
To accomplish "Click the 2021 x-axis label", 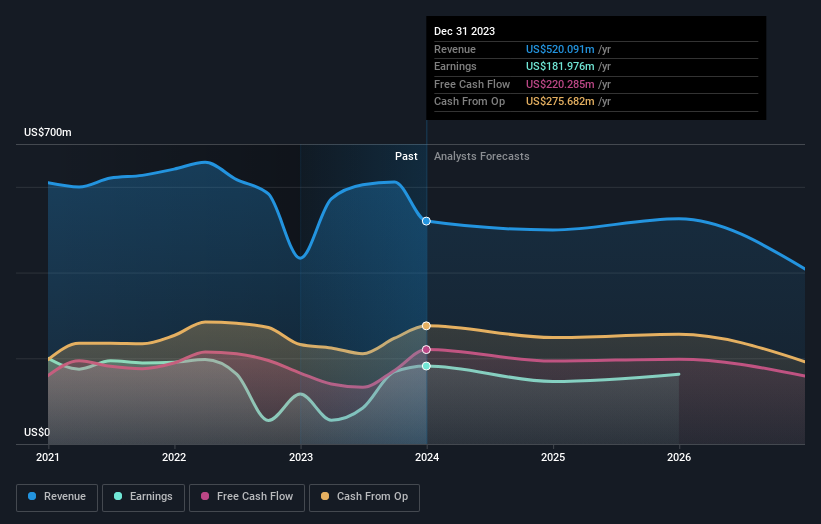I will (x=48, y=457).
